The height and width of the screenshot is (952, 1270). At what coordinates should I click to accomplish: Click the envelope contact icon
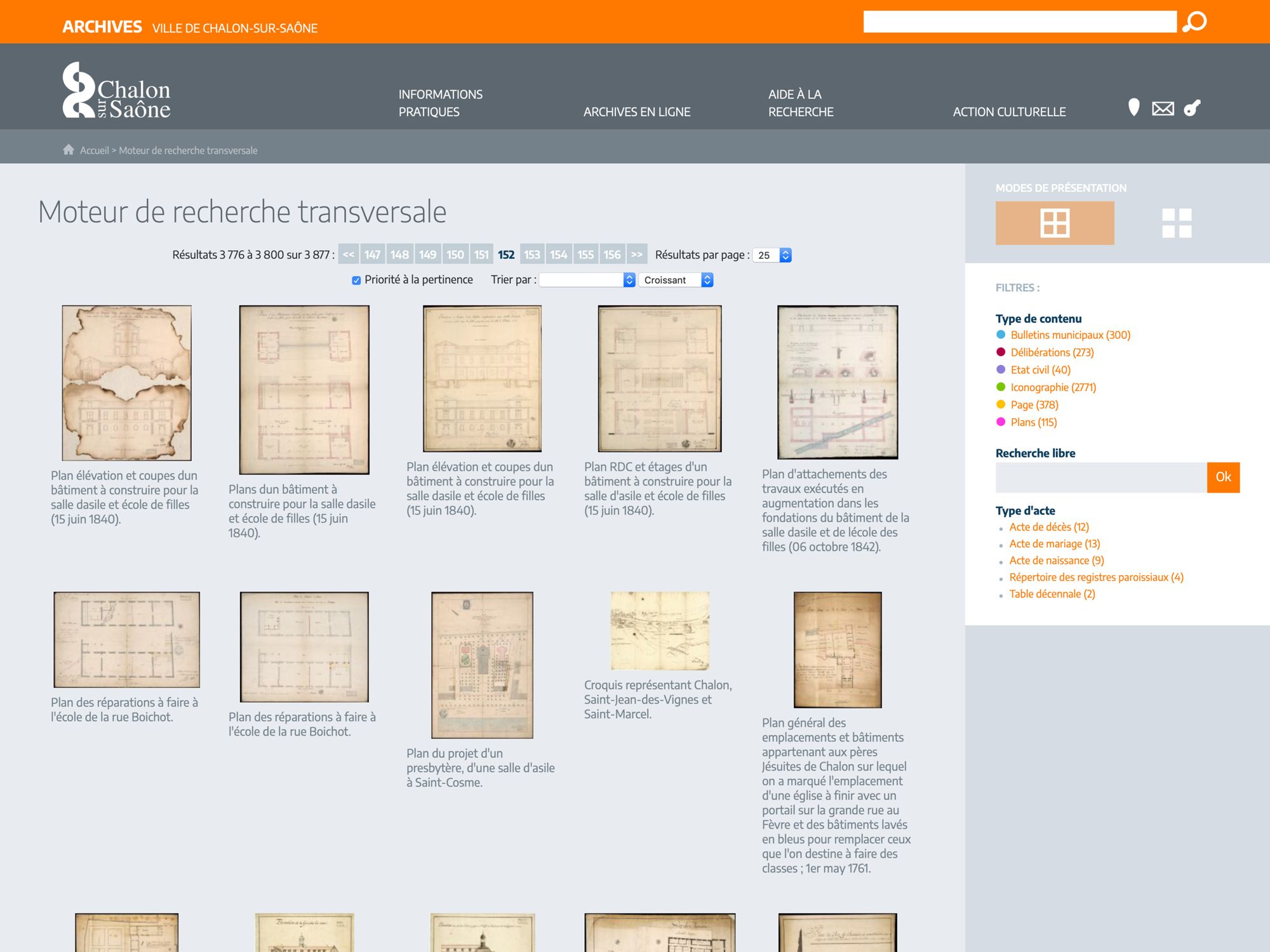point(1163,109)
